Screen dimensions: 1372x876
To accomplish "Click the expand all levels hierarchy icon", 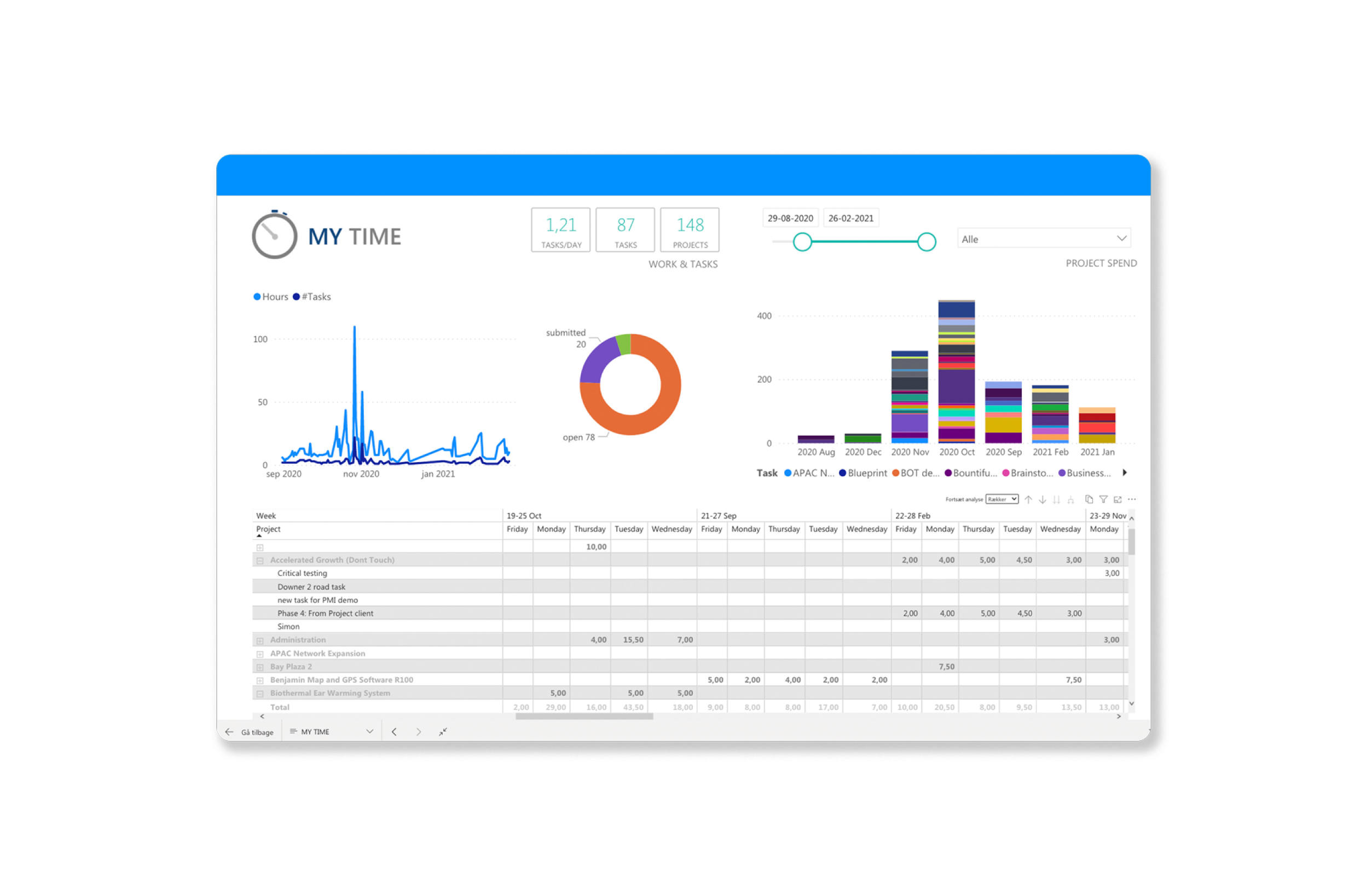I will (x=1070, y=500).
